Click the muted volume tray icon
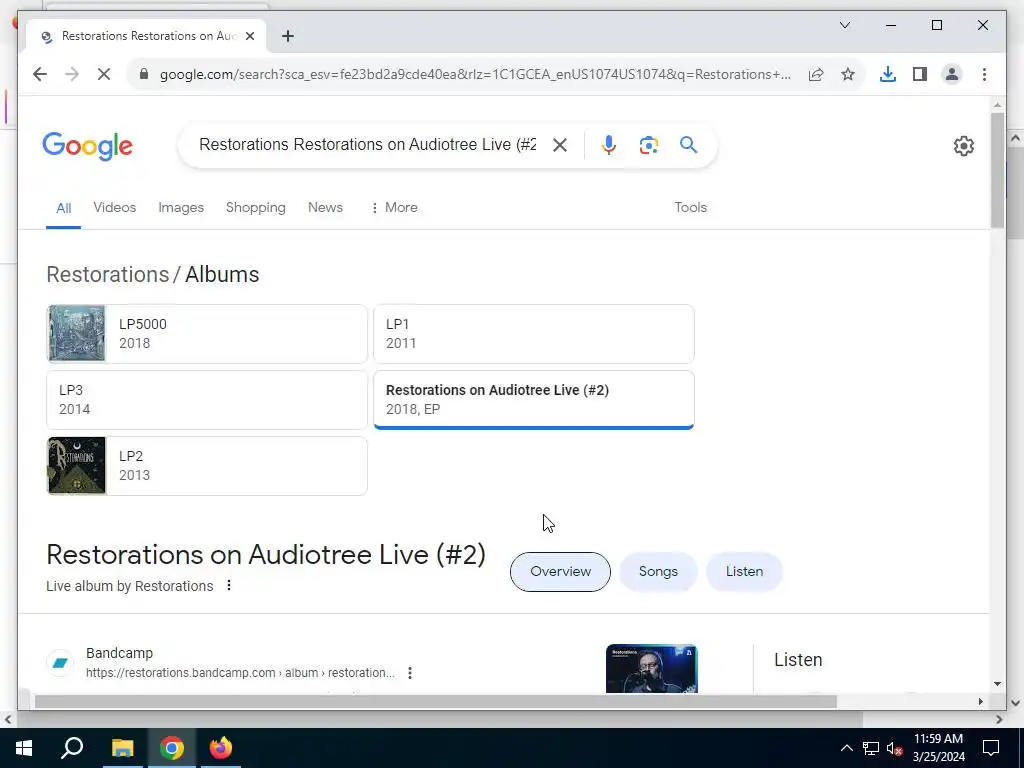The width and height of the screenshot is (1024, 768). pos(894,748)
